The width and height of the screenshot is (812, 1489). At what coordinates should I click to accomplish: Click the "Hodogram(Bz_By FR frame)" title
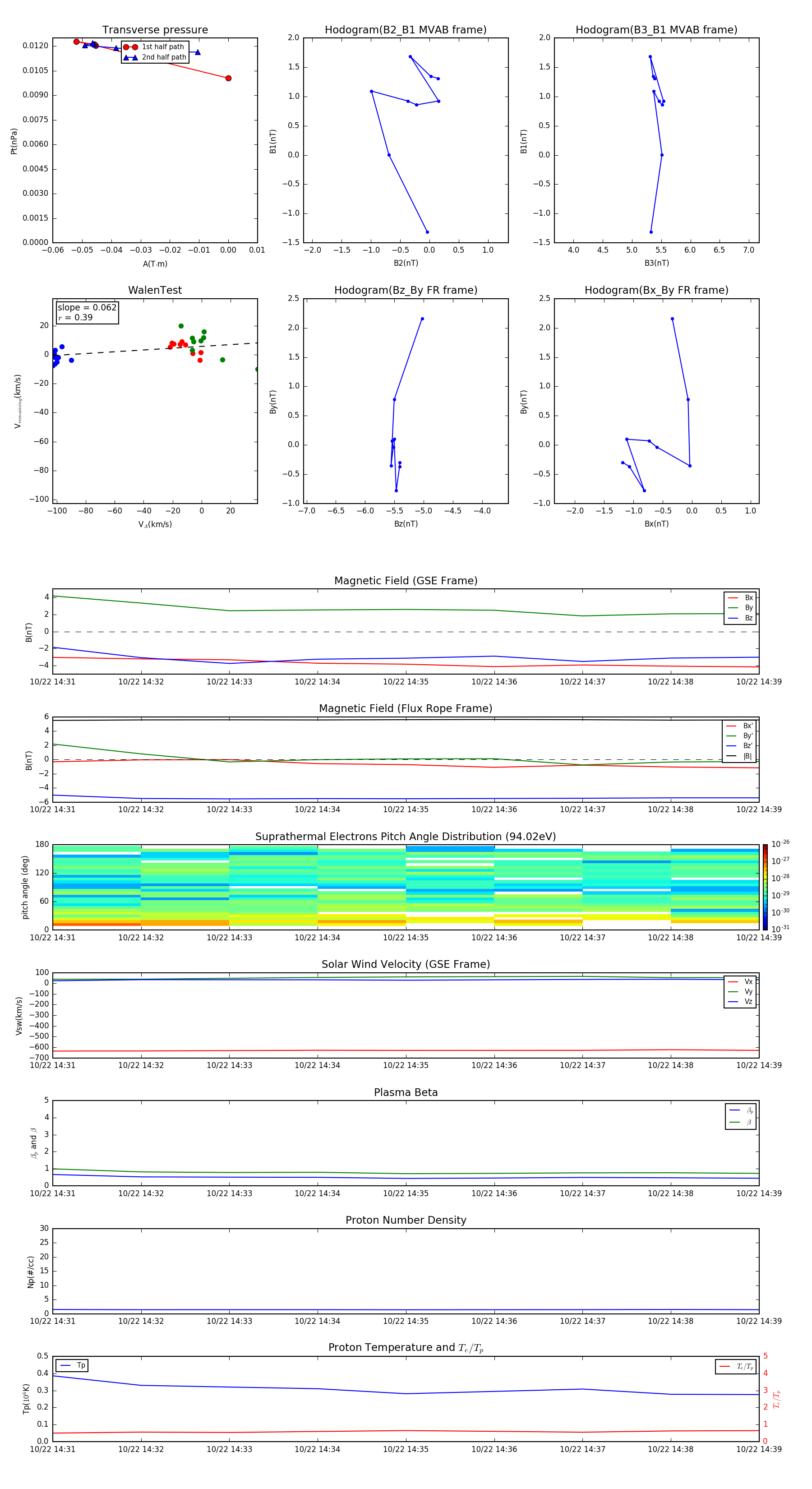click(x=406, y=290)
